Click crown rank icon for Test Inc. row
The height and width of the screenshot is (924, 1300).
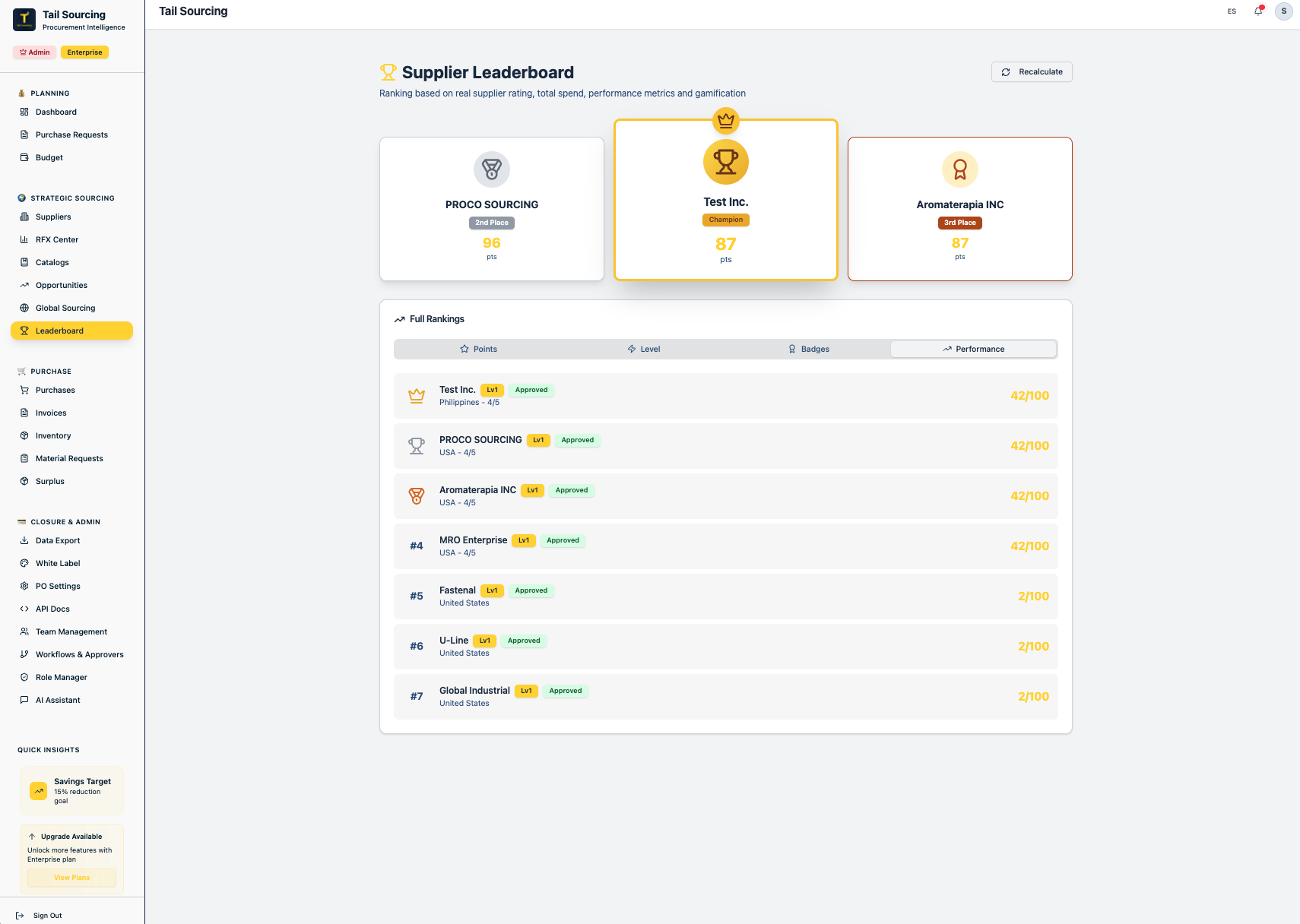point(417,396)
